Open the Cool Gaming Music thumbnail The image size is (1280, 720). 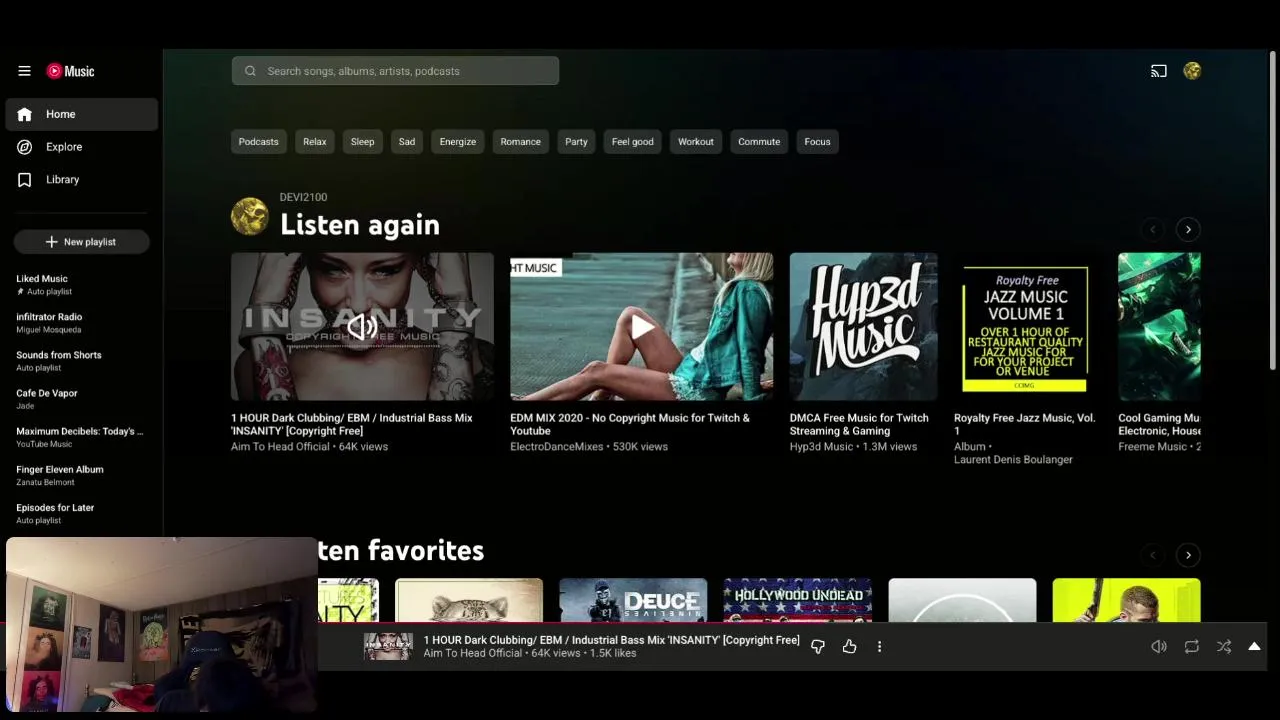point(1159,327)
